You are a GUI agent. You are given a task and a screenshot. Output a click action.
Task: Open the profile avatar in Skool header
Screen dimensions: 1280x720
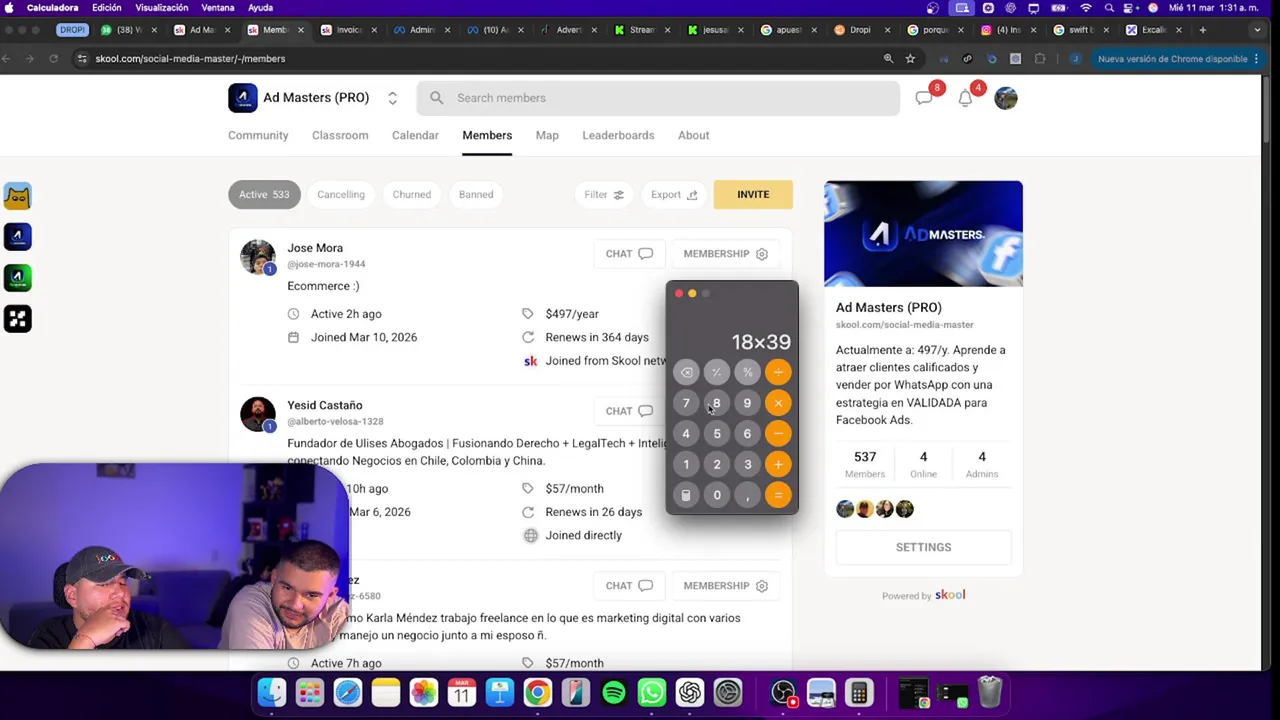coord(1006,98)
